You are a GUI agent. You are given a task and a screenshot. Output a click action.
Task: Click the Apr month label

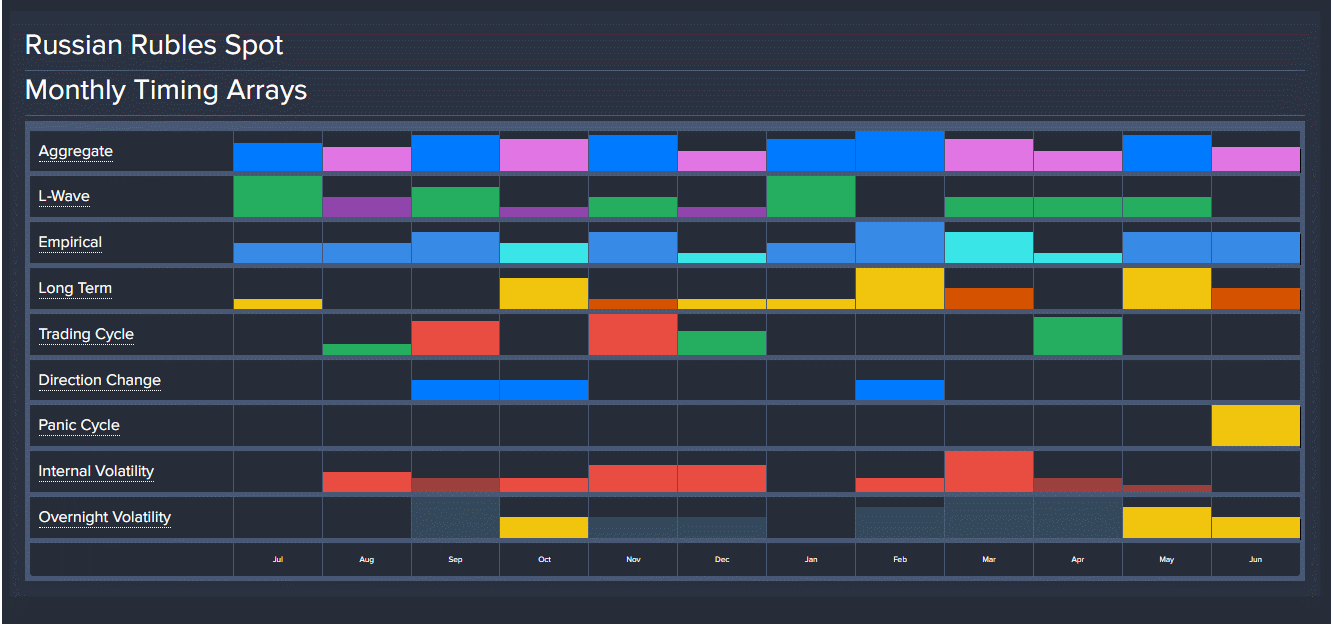1078,560
